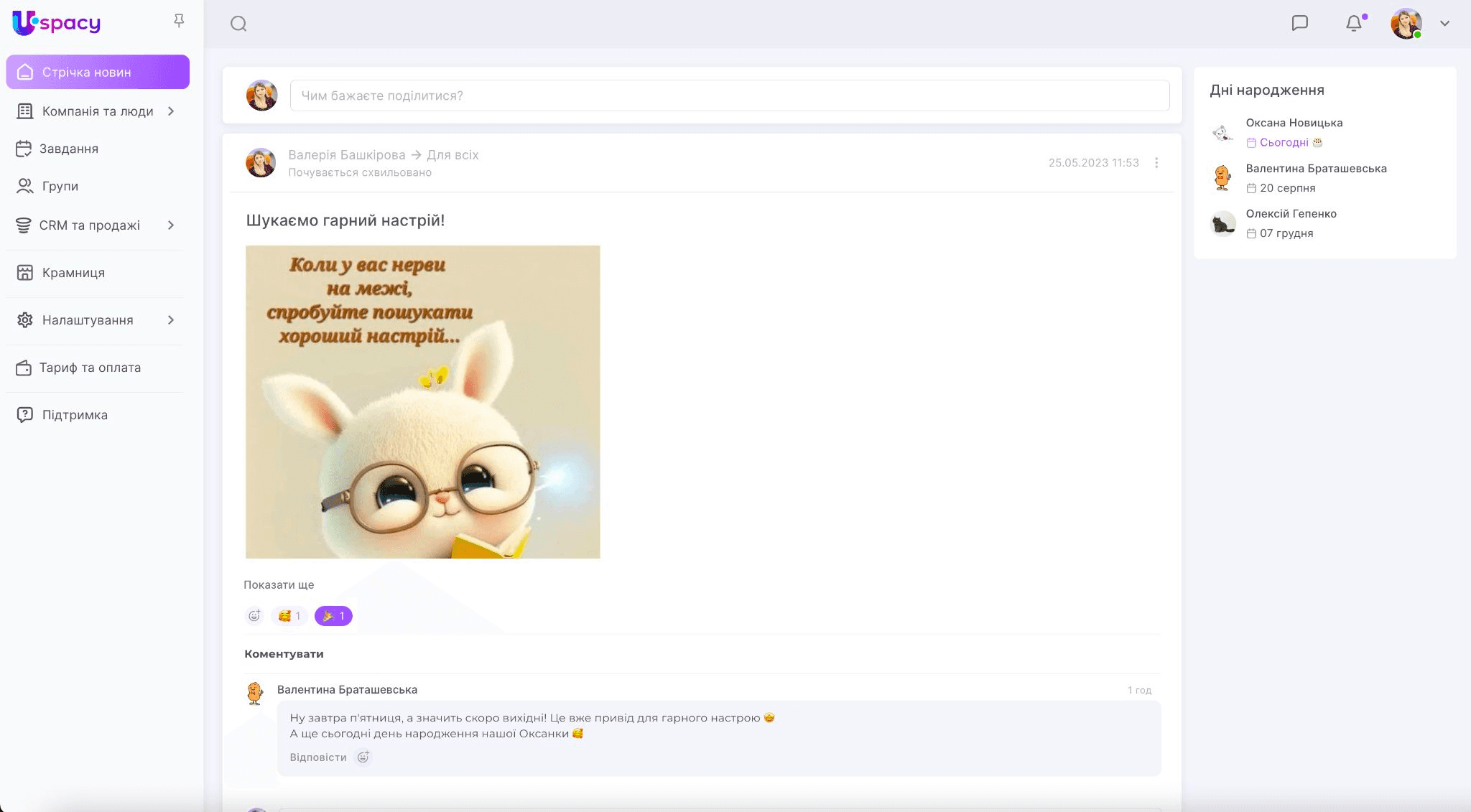Add a reaction to the post
The image size is (1471, 812).
point(254,616)
